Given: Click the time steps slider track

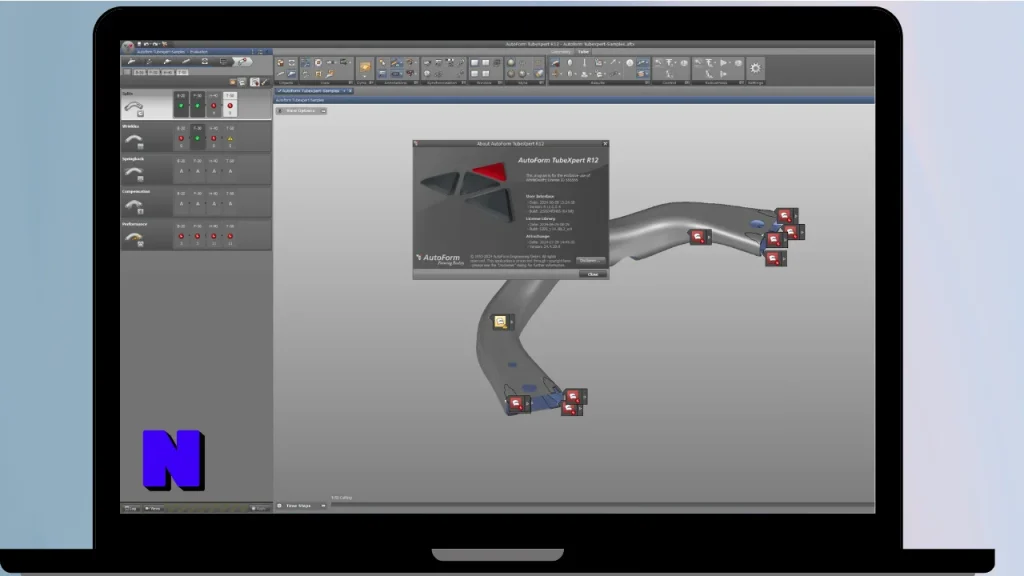Looking at the screenshot, I should (x=601, y=505).
